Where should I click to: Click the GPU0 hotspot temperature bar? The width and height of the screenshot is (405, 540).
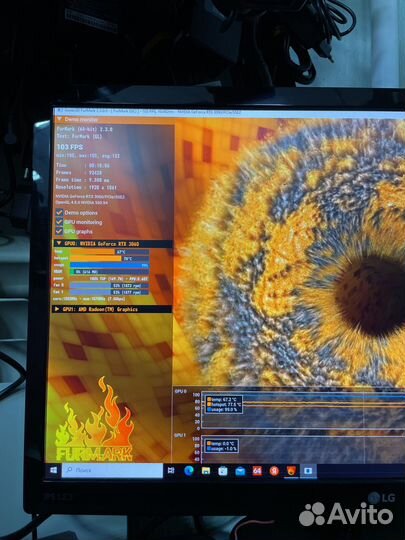pyautogui.click(x=110, y=258)
